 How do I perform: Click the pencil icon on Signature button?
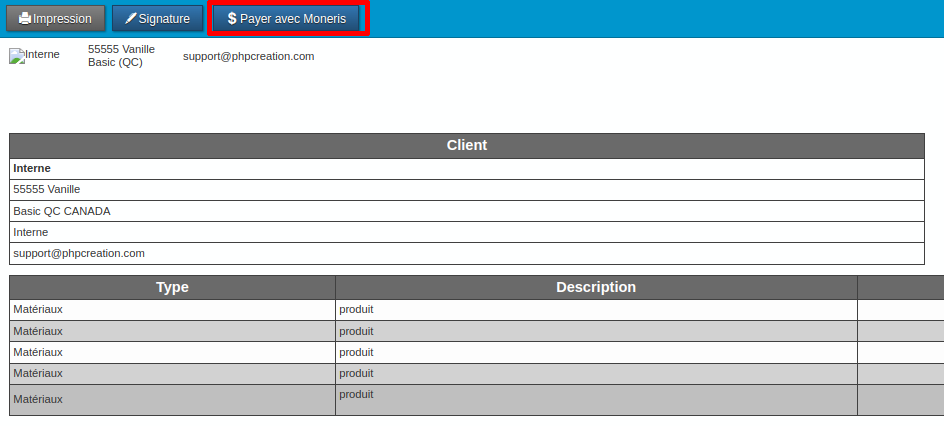click(130, 19)
